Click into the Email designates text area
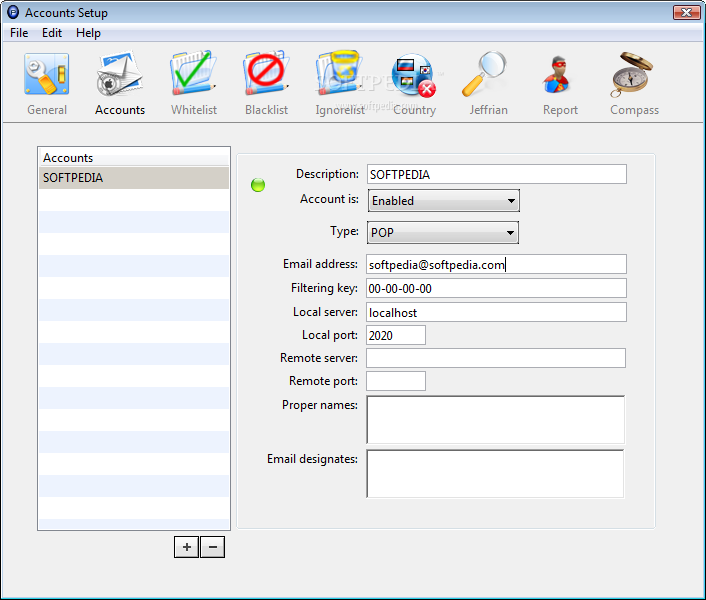The height and width of the screenshot is (600, 706). coord(495,474)
